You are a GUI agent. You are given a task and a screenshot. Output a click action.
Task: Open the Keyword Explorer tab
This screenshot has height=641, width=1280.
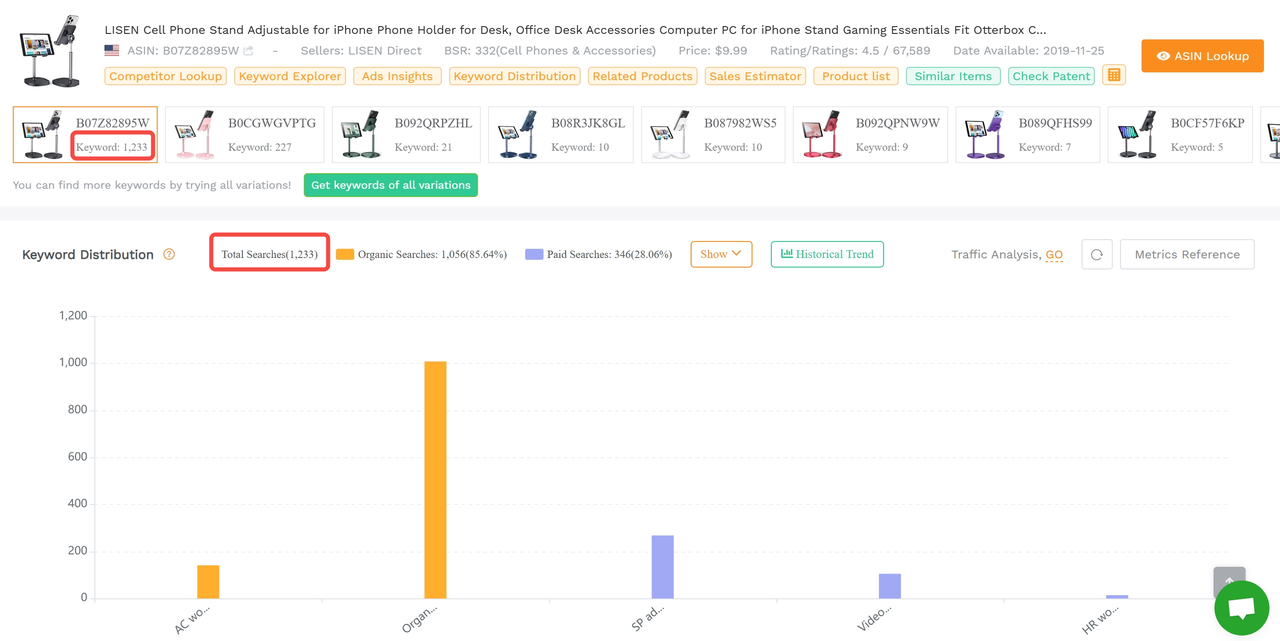tap(290, 76)
